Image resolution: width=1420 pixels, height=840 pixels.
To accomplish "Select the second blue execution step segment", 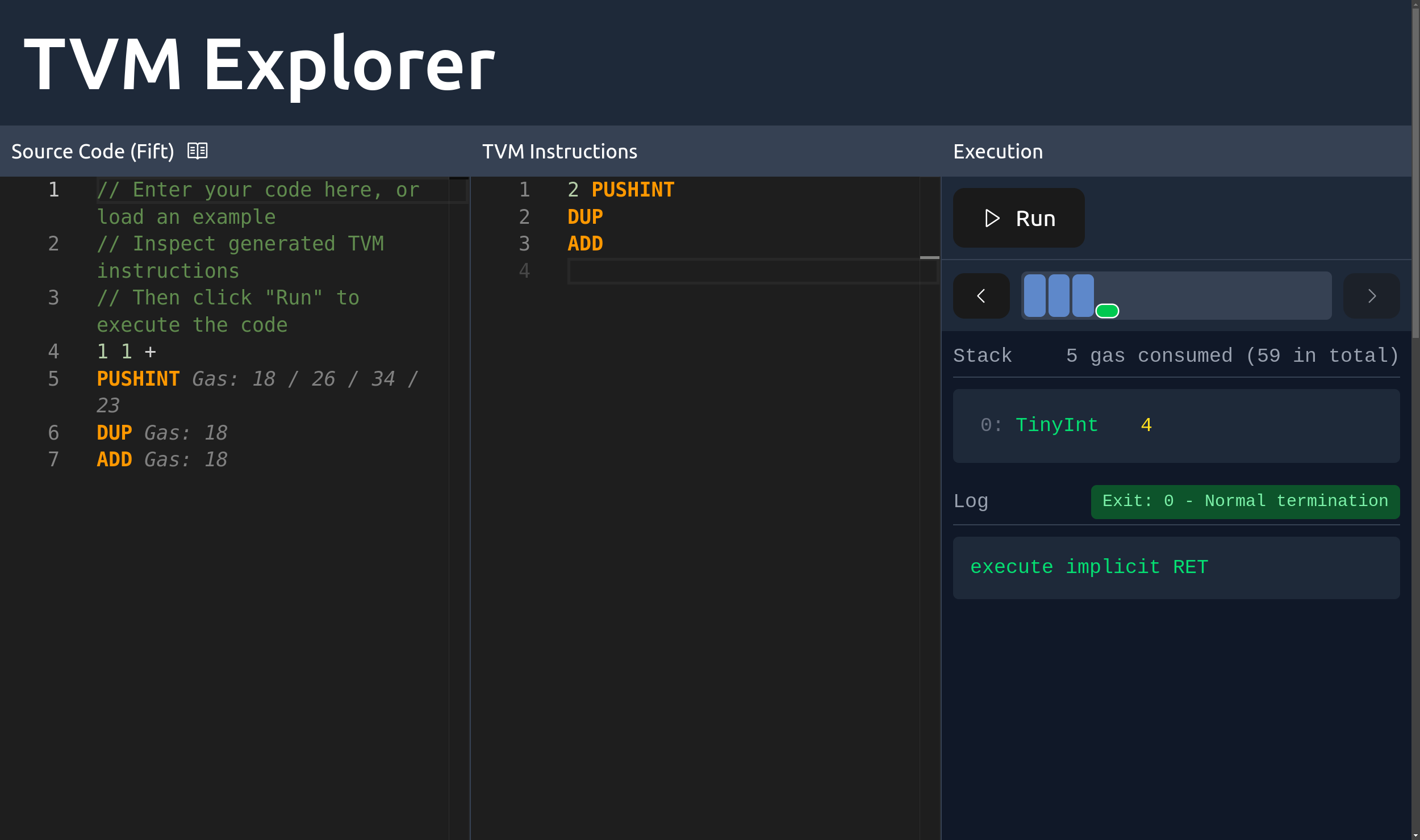I will coord(1059,294).
